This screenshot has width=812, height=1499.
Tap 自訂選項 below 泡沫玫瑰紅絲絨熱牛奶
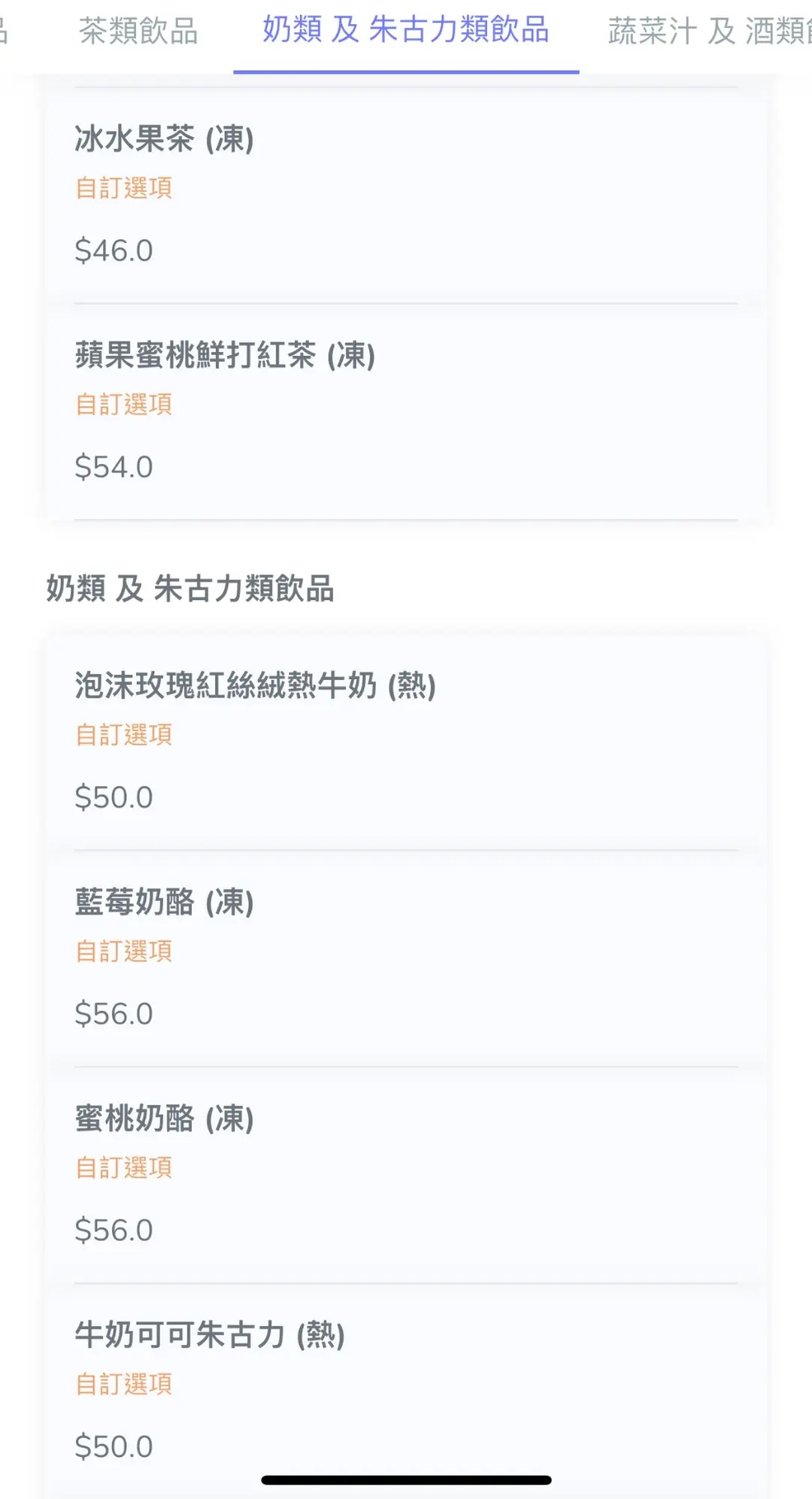[x=124, y=735]
